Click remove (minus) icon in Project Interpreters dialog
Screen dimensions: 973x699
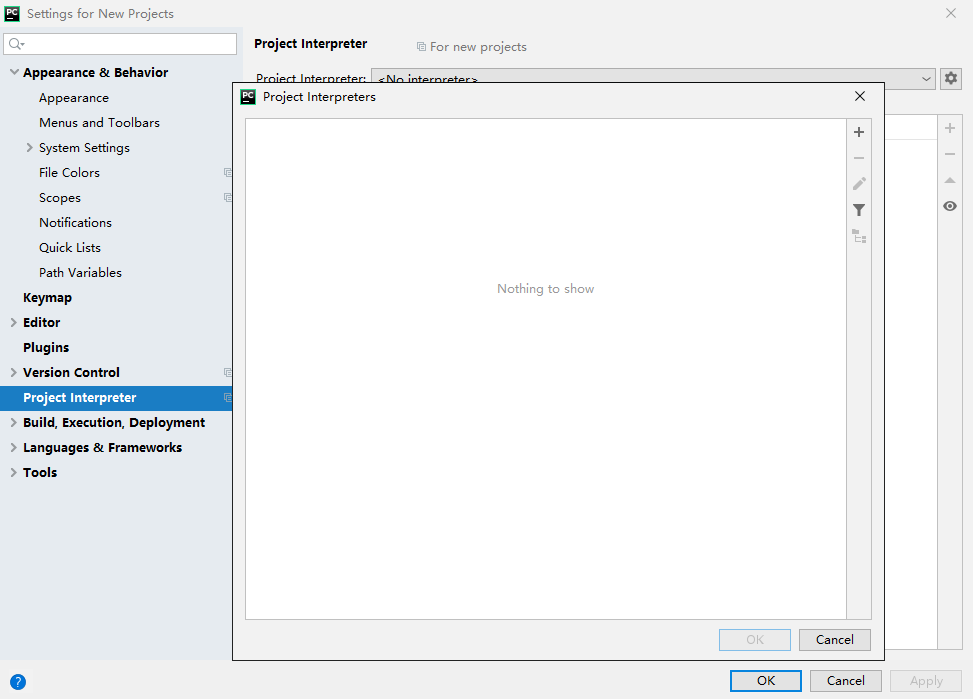click(859, 158)
